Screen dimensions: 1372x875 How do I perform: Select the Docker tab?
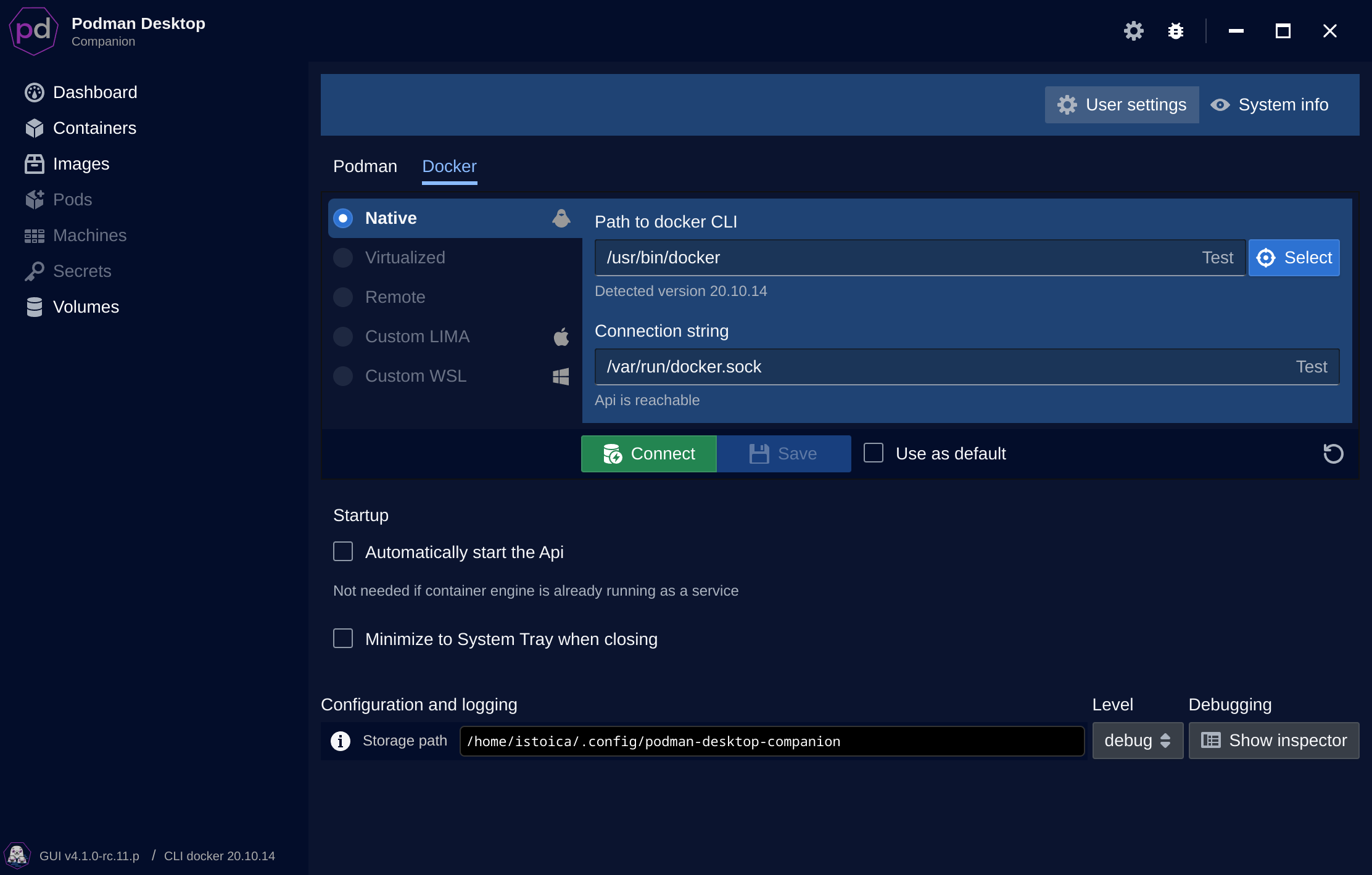coord(449,166)
